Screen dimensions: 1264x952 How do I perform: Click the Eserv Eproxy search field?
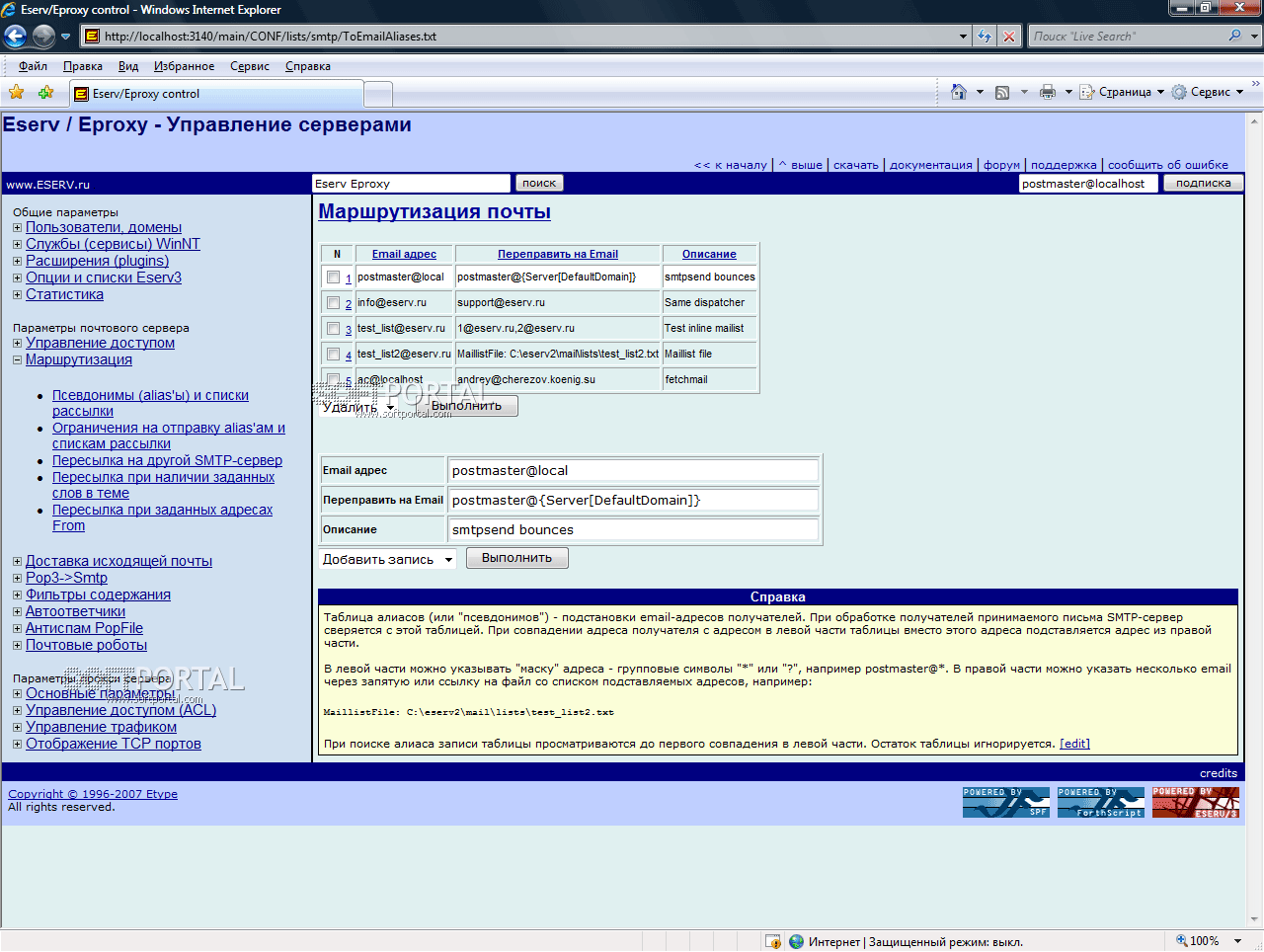click(411, 184)
